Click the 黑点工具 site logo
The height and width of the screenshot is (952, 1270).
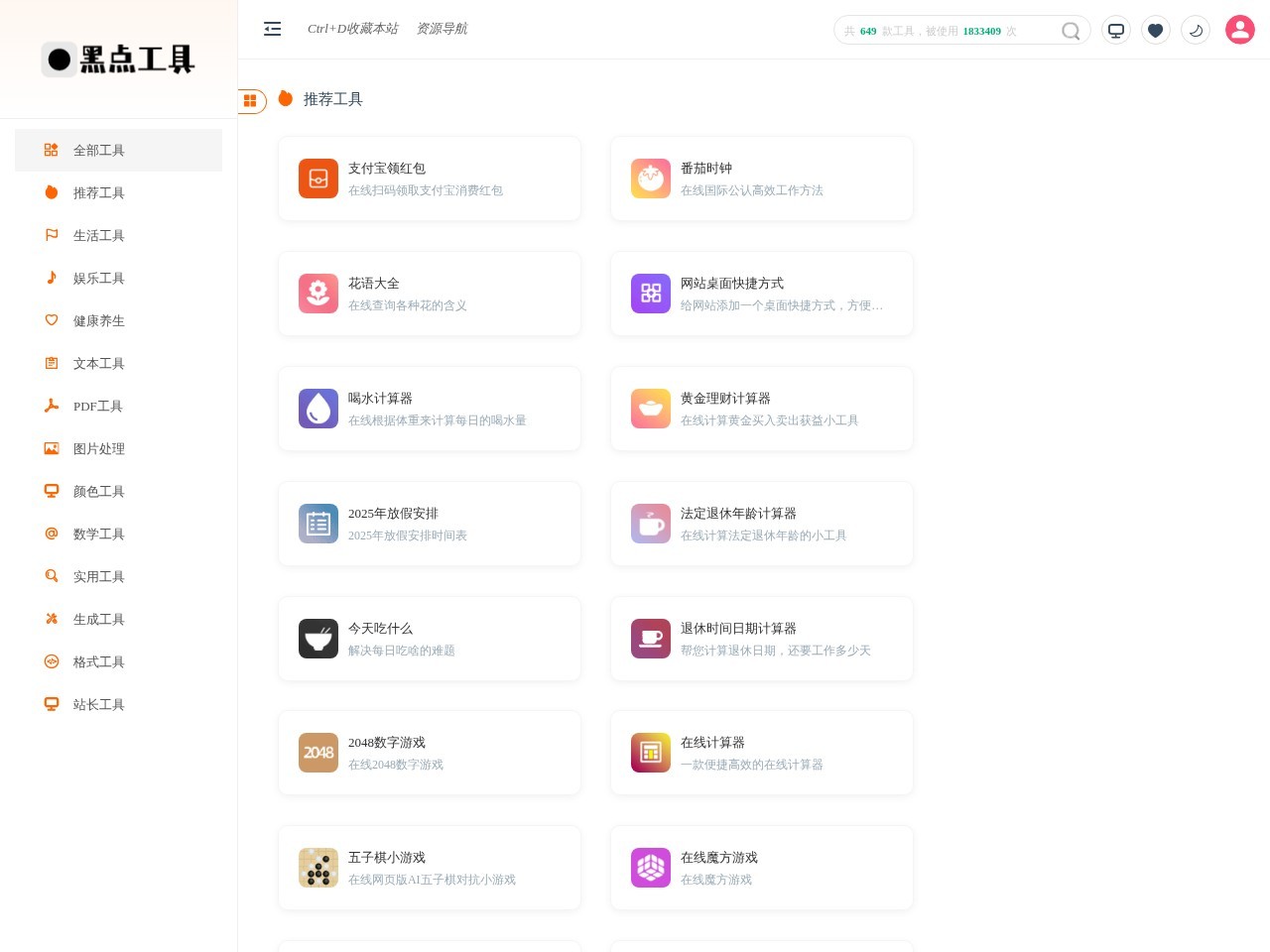[x=118, y=59]
